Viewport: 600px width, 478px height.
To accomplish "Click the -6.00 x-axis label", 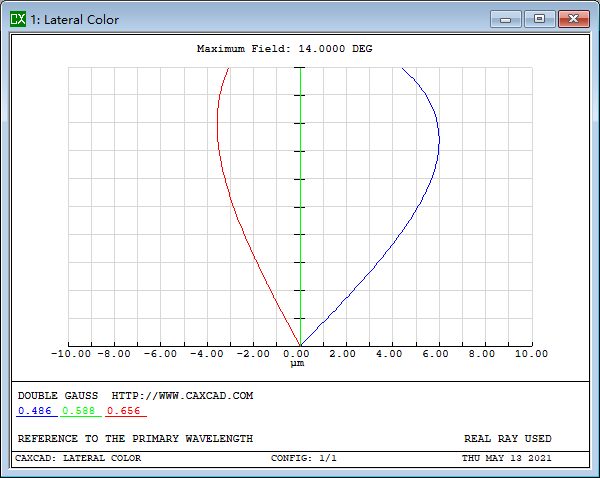I will click(x=160, y=354).
